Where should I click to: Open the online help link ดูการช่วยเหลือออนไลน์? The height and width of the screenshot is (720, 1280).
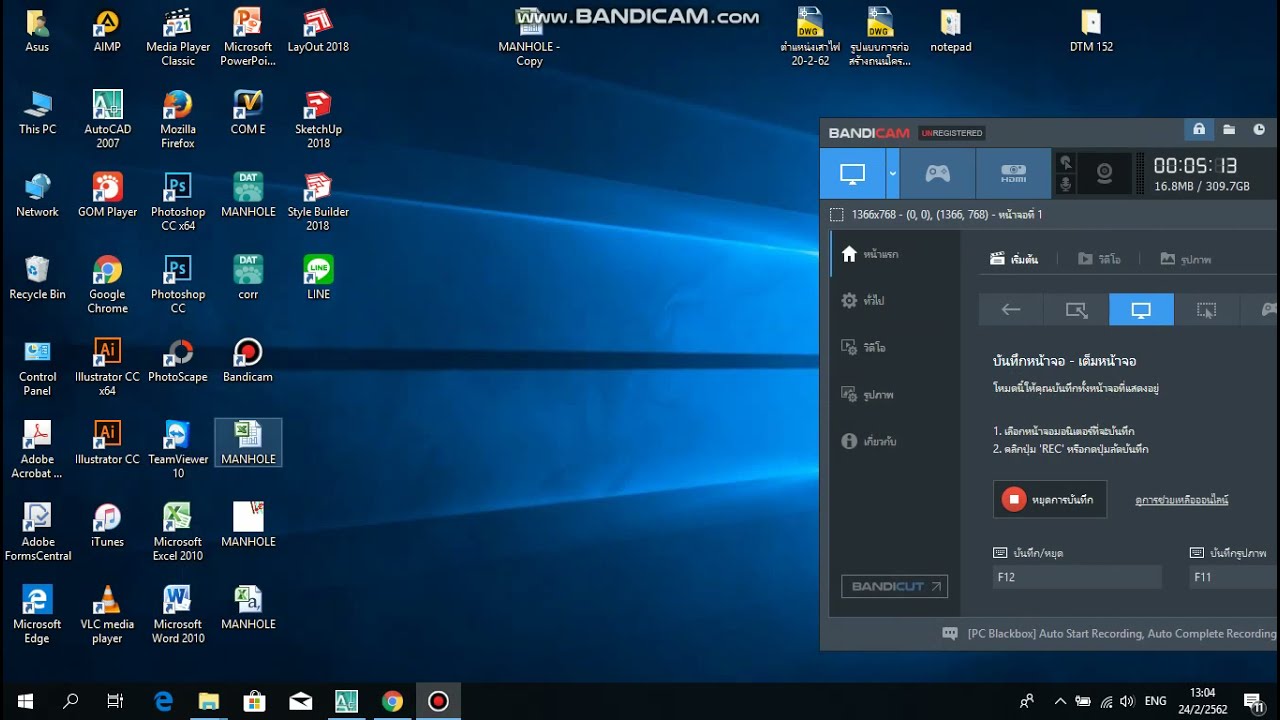(1181, 500)
